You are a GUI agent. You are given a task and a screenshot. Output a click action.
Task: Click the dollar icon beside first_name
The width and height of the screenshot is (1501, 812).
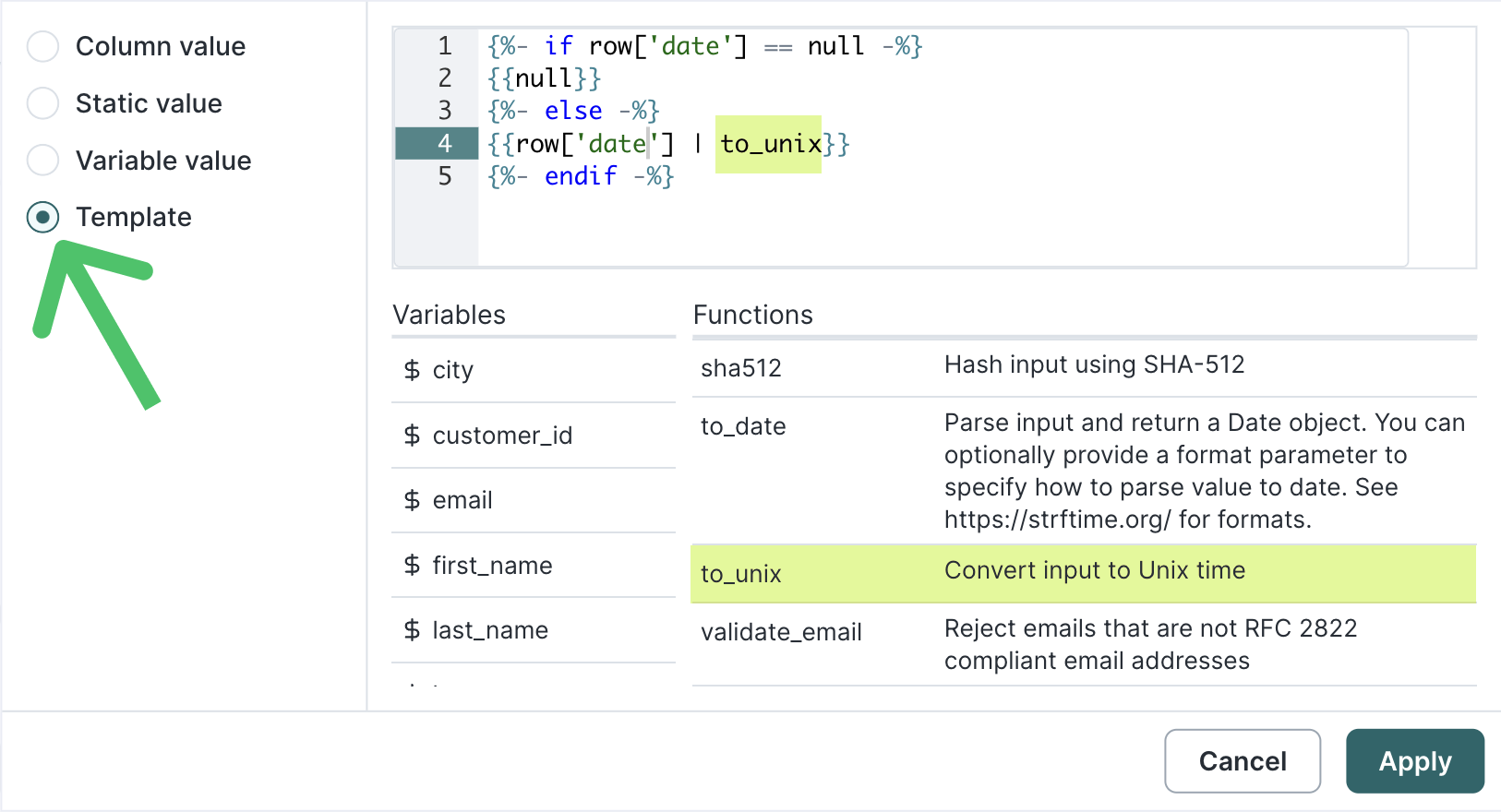(x=412, y=566)
